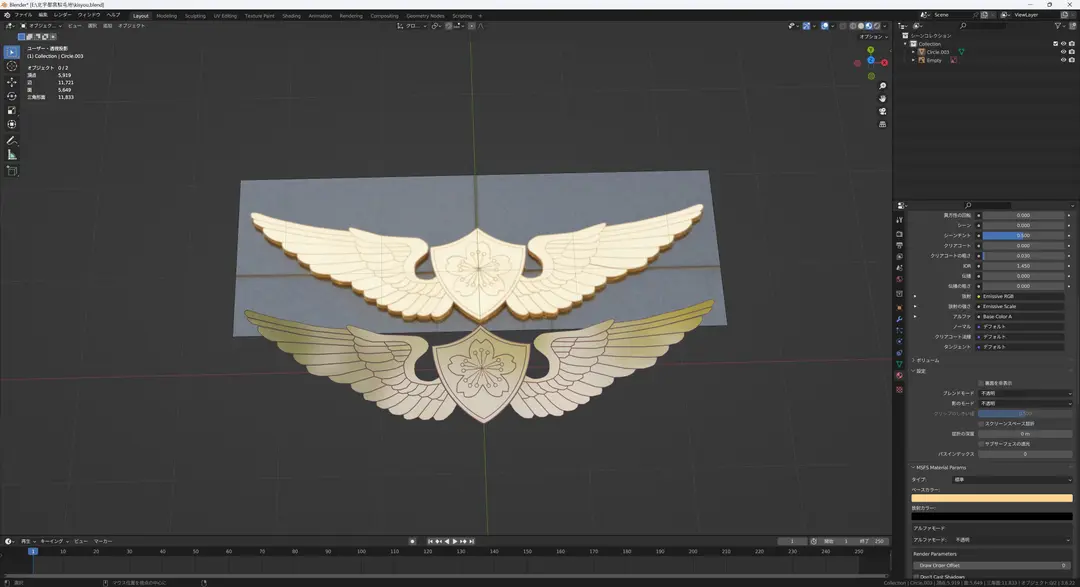Viewport: 1080px width, 587px height.
Task: Hide the Collection in outliner via eye
Action: (x=1063, y=43)
